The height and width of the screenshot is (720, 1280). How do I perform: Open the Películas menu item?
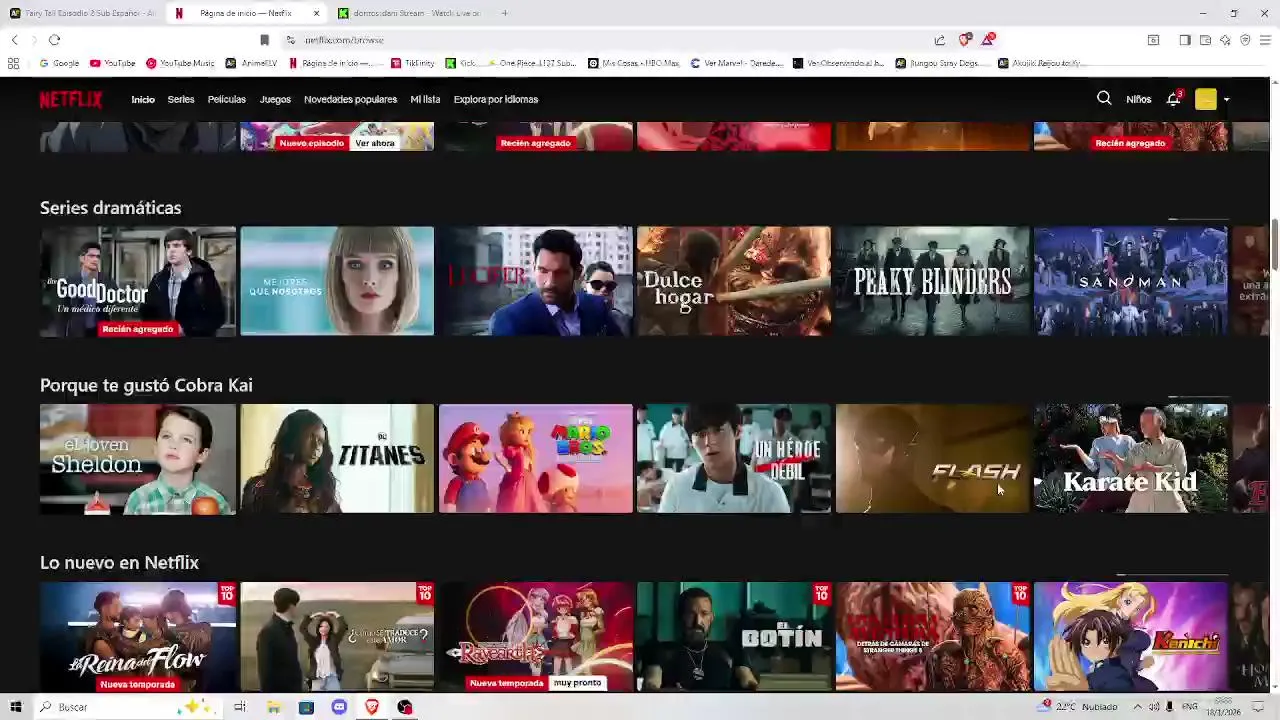(x=227, y=99)
